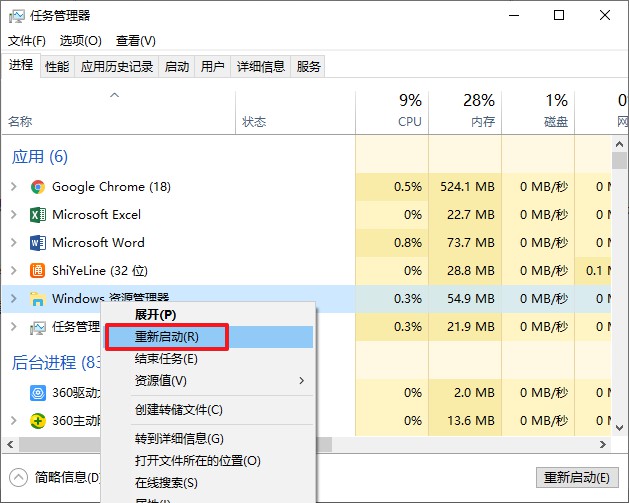Image resolution: width=629 pixels, height=503 pixels.
Task: Click the 简略信息(D) link
Action: pyautogui.click(x=67, y=477)
